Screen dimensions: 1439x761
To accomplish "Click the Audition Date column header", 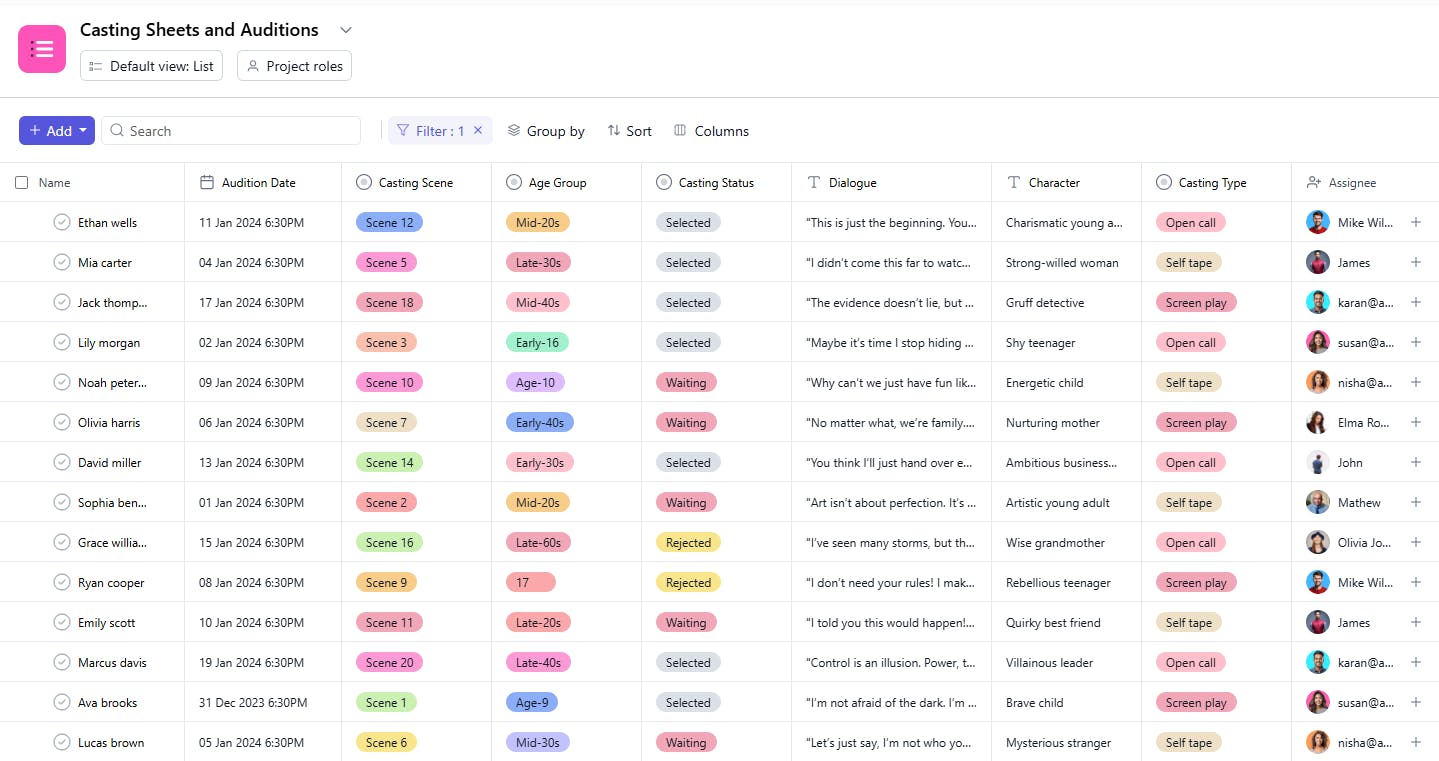I will tap(258, 183).
